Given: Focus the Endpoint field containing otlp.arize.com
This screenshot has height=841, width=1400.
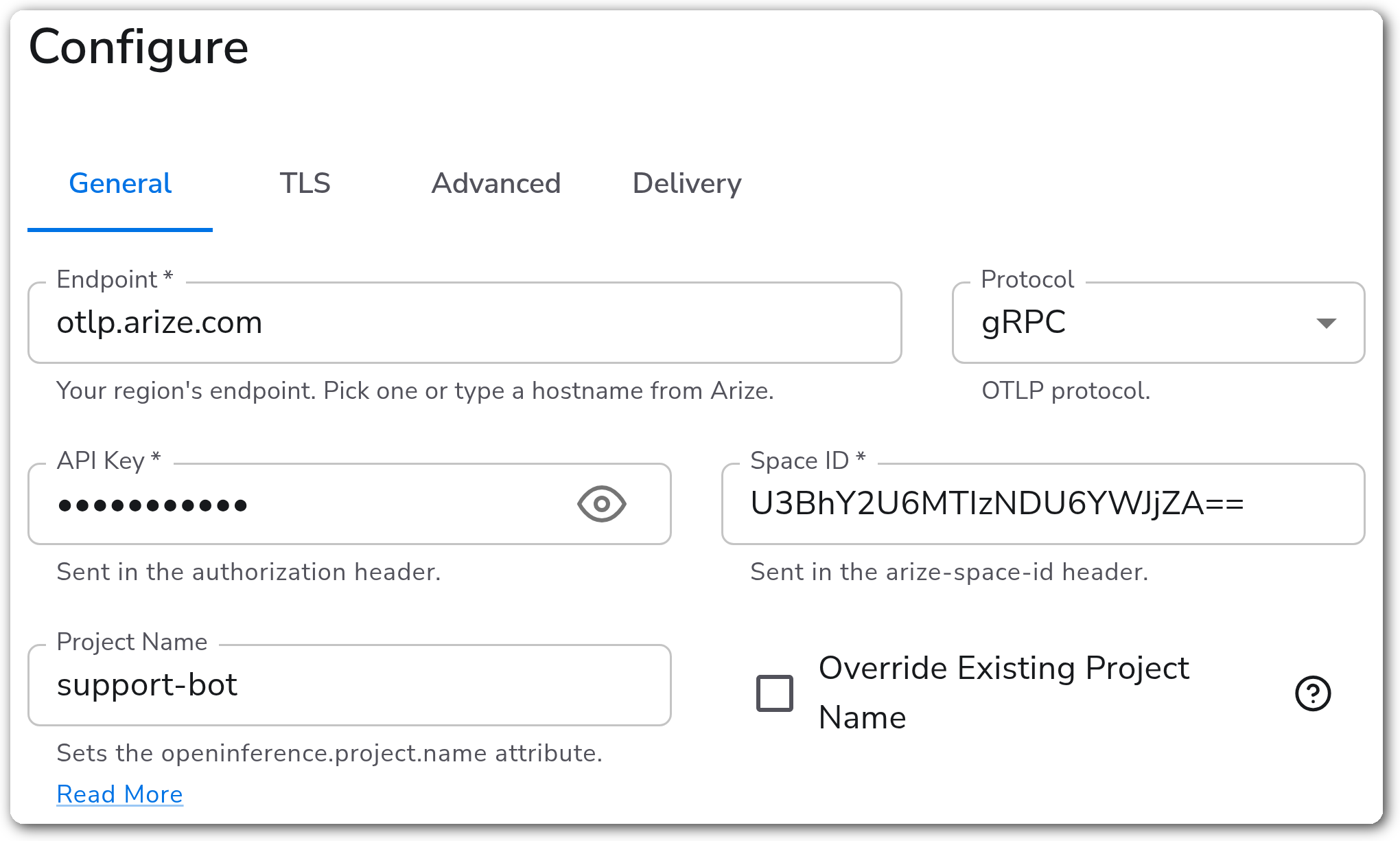Looking at the screenshot, I should click(x=465, y=323).
